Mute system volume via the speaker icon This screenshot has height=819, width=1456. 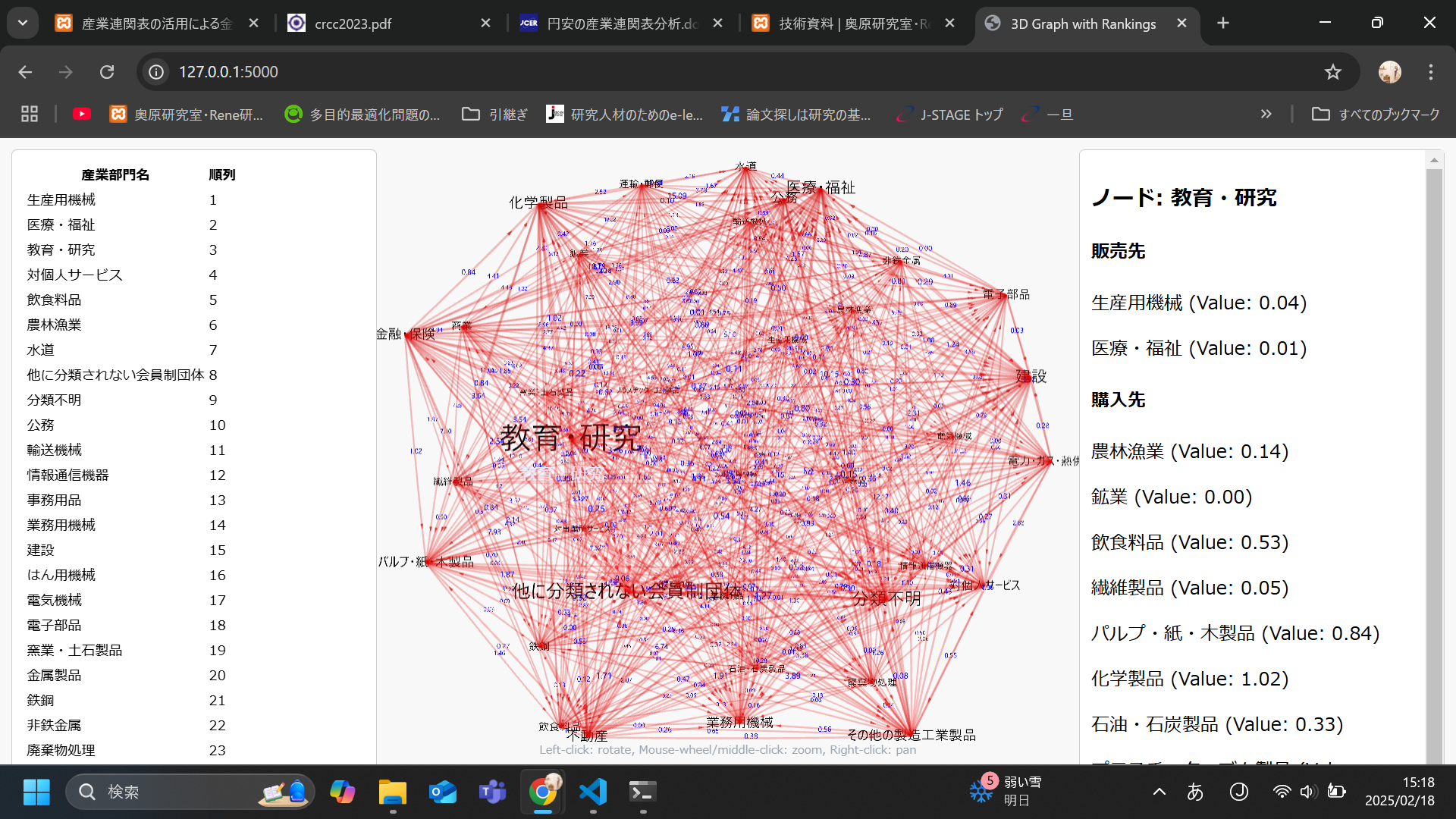click(1307, 792)
